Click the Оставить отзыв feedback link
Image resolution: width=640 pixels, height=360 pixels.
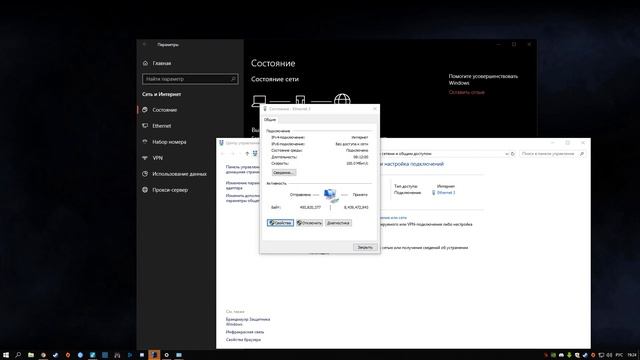click(x=467, y=92)
